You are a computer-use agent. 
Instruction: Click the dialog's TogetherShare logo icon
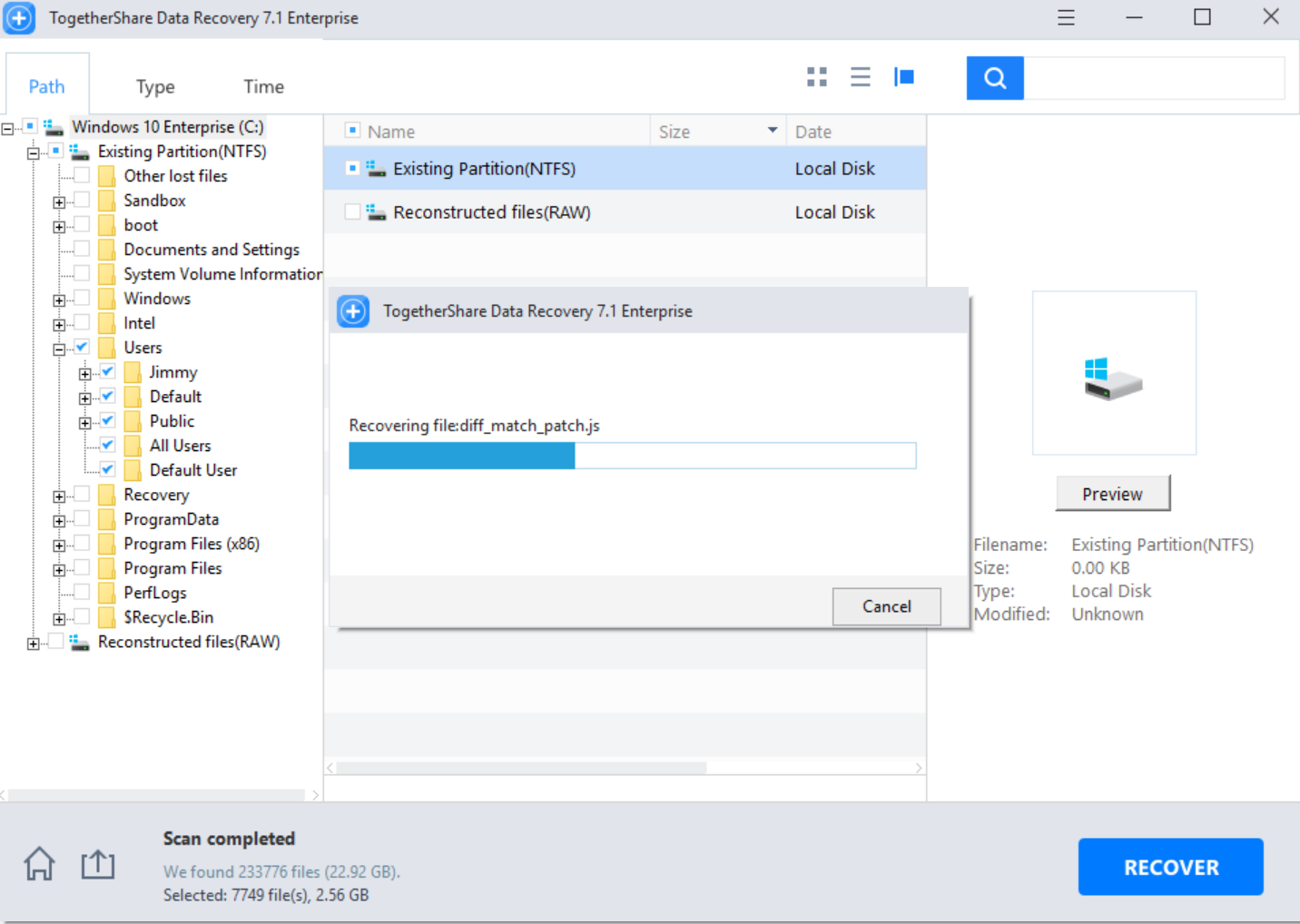pos(353,311)
